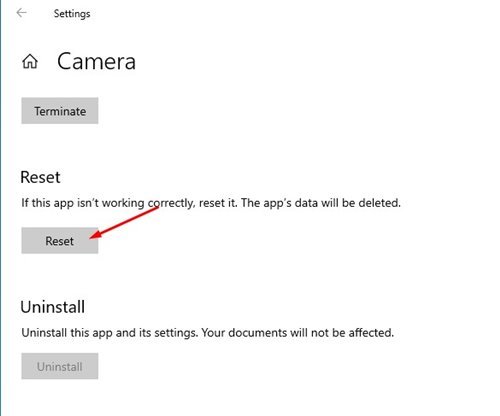Viewport: 500px width, 416px height.
Task: Click the sentence "If this app isn't working correctly"
Action: tap(107, 203)
